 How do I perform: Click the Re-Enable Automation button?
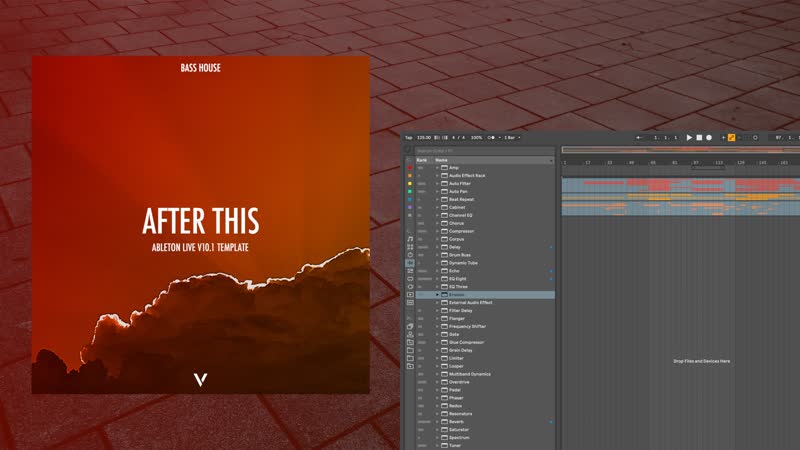pos(739,137)
